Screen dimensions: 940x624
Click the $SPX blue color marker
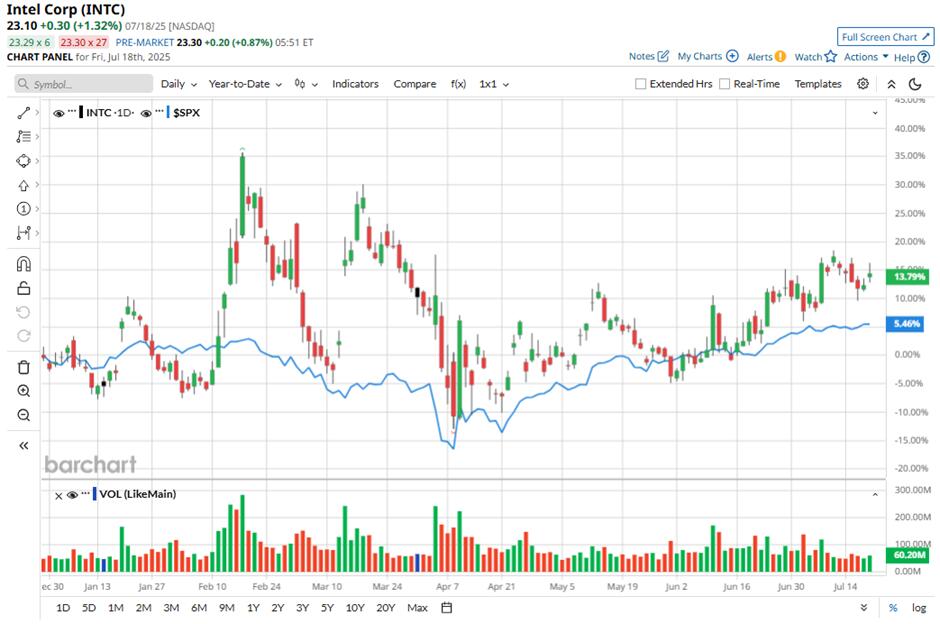tap(168, 112)
